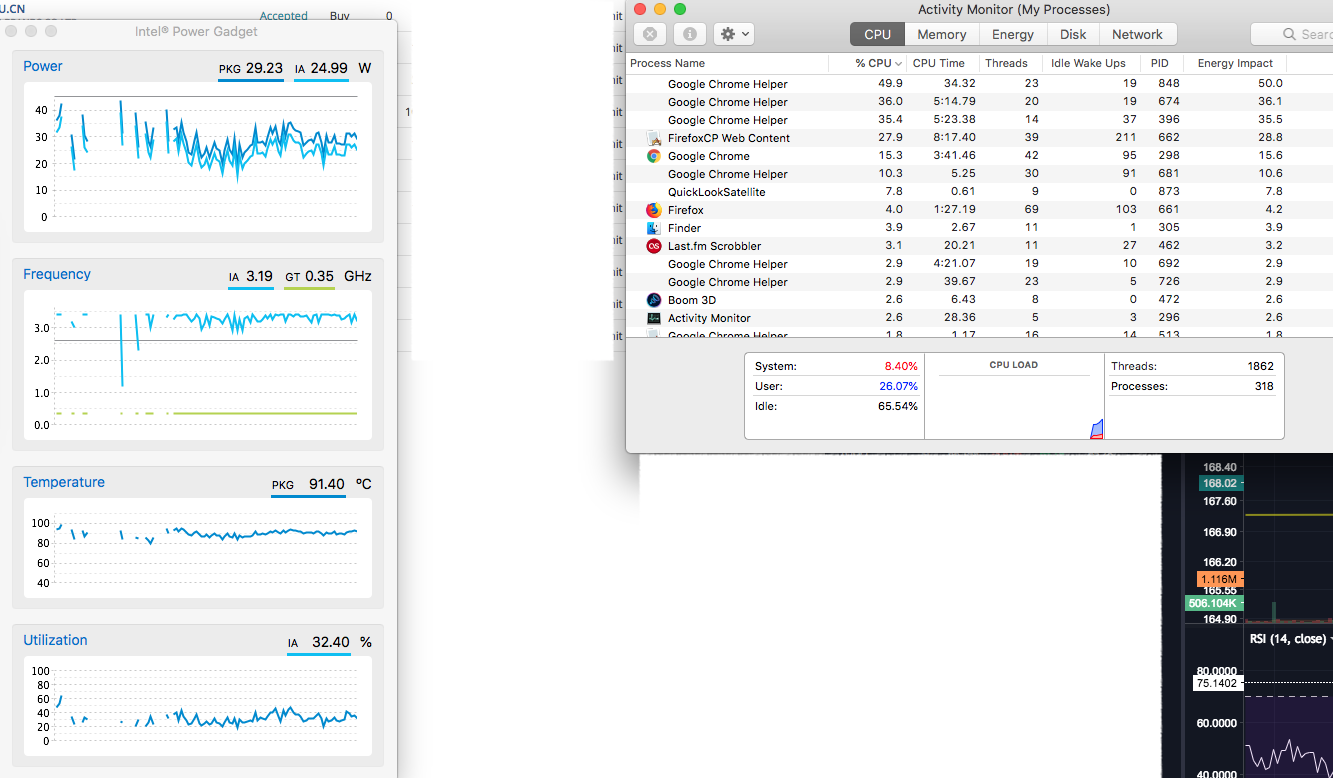
Task: Click the System 8.40% value
Action: click(x=900, y=366)
